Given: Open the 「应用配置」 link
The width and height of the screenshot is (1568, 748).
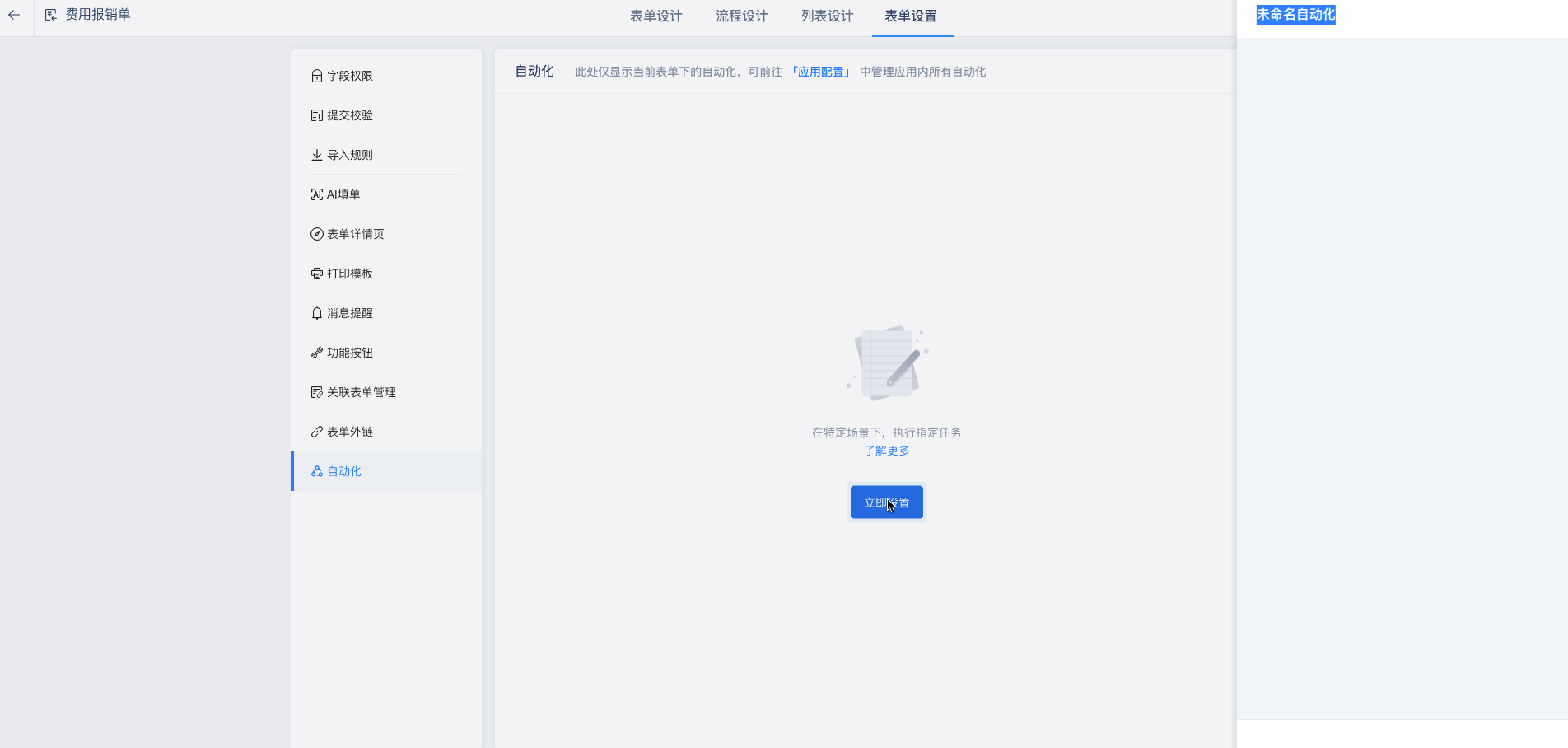Looking at the screenshot, I should (x=821, y=72).
